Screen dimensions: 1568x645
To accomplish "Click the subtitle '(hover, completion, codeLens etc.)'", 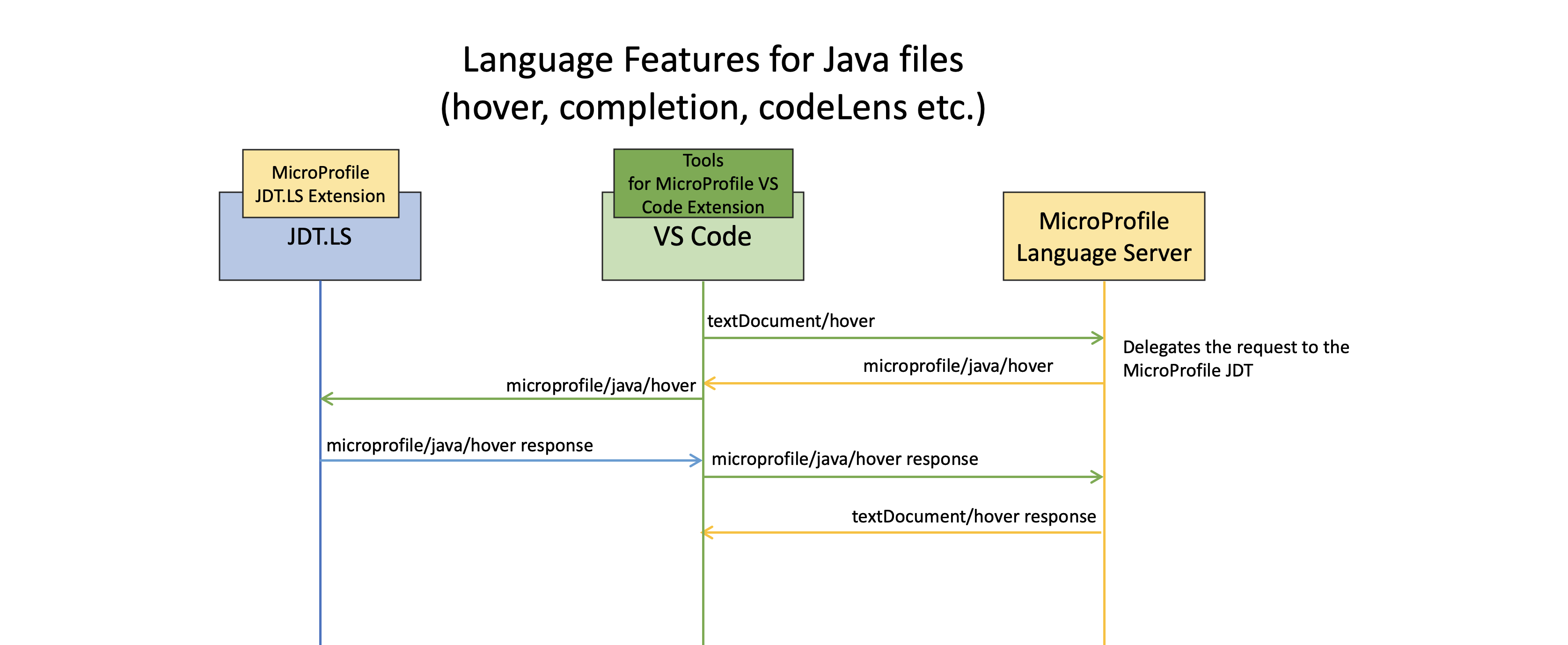I will click(713, 108).
